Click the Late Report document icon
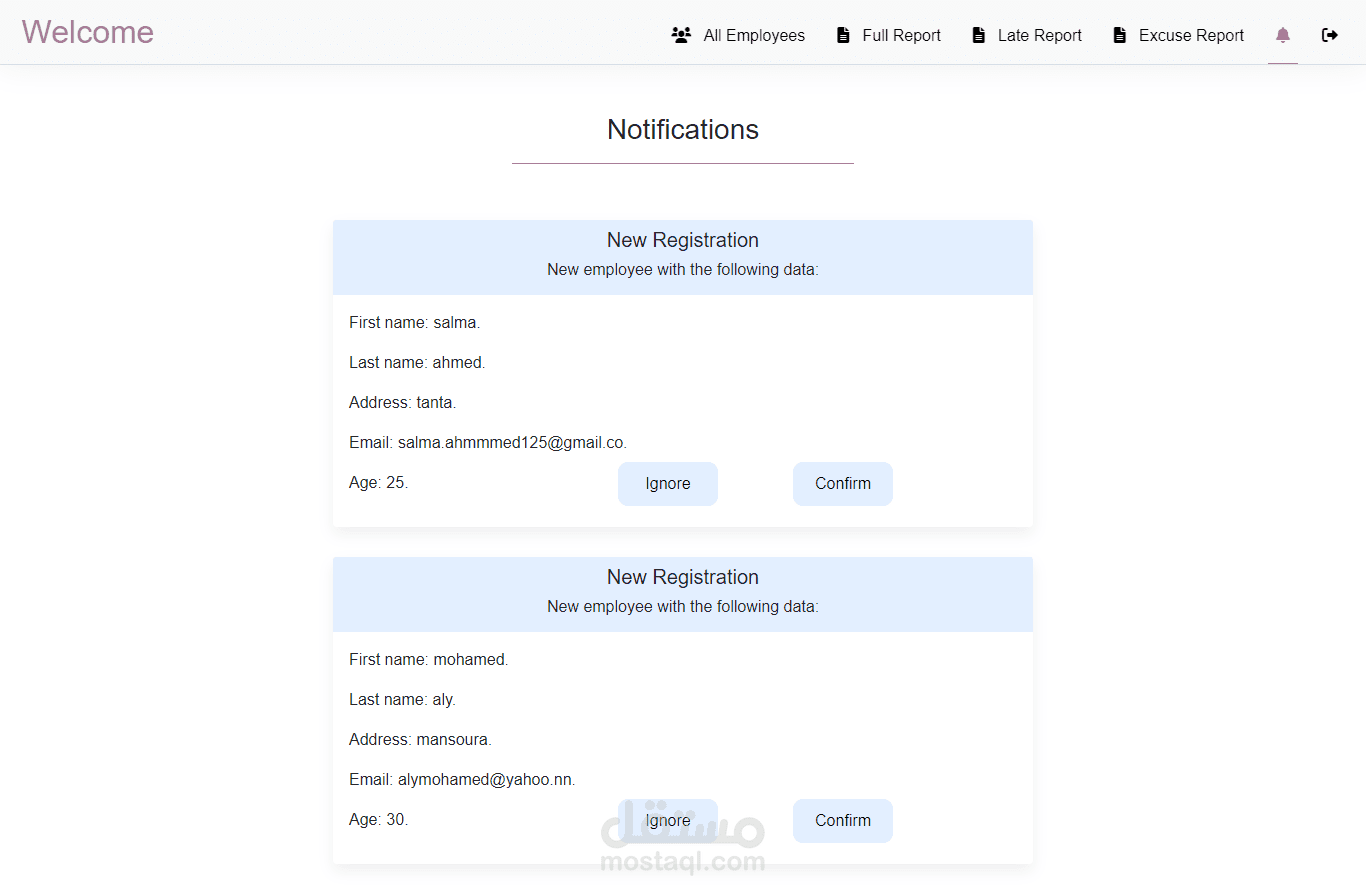The width and height of the screenshot is (1366, 894). [979, 35]
